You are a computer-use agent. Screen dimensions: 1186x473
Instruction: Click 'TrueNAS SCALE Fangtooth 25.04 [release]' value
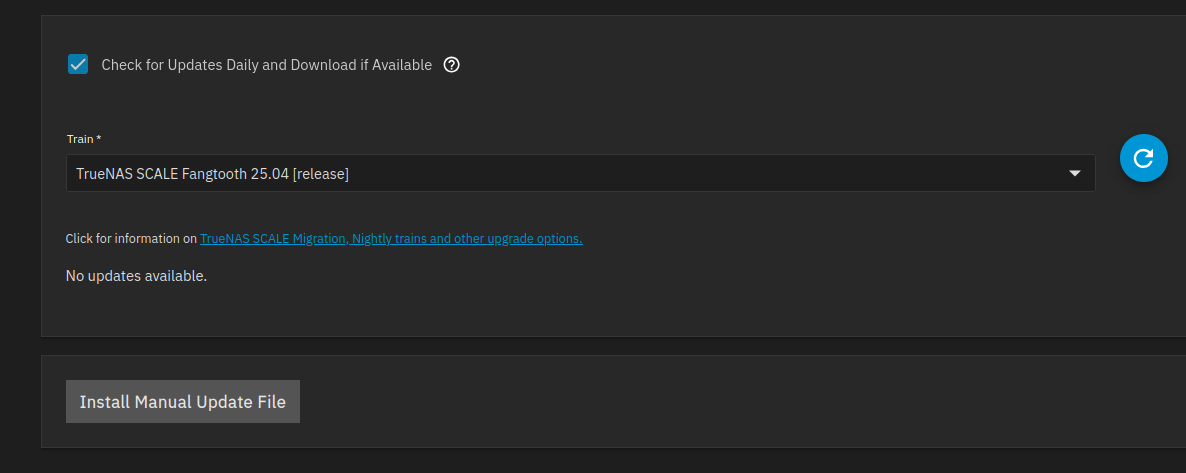212,174
